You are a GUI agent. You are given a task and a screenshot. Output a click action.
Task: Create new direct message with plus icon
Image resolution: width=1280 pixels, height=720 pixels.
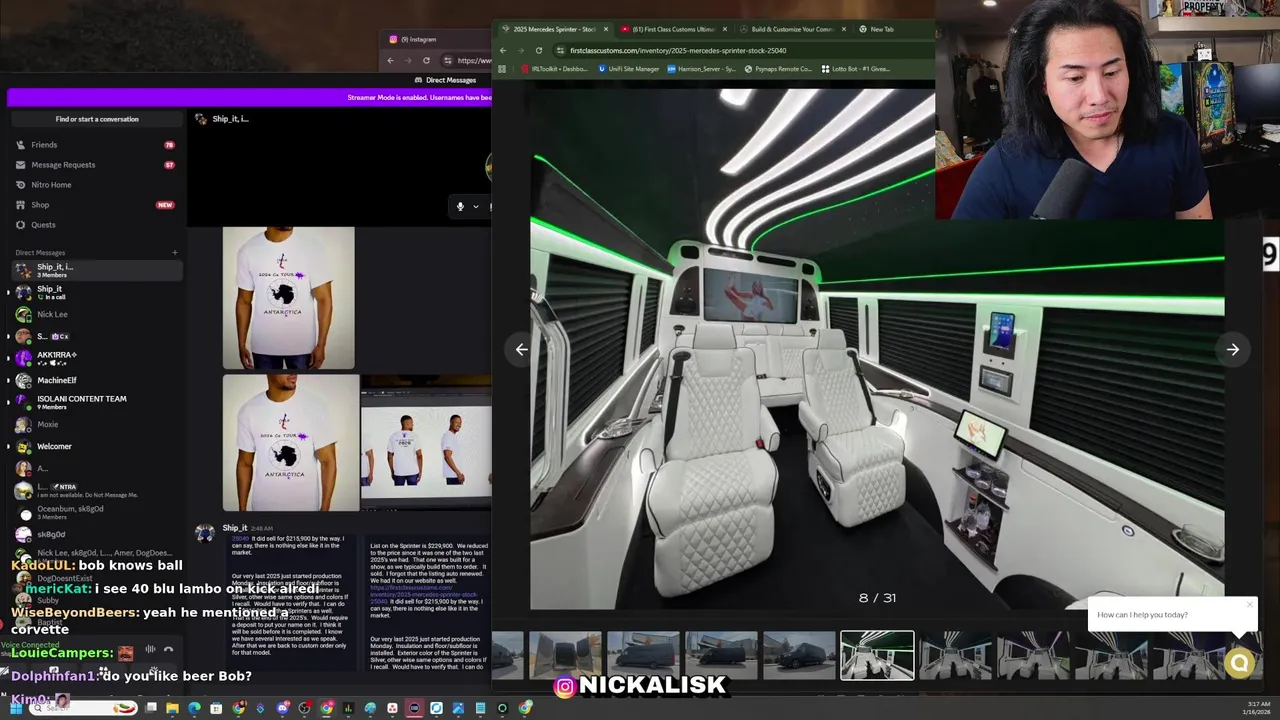(174, 253)
